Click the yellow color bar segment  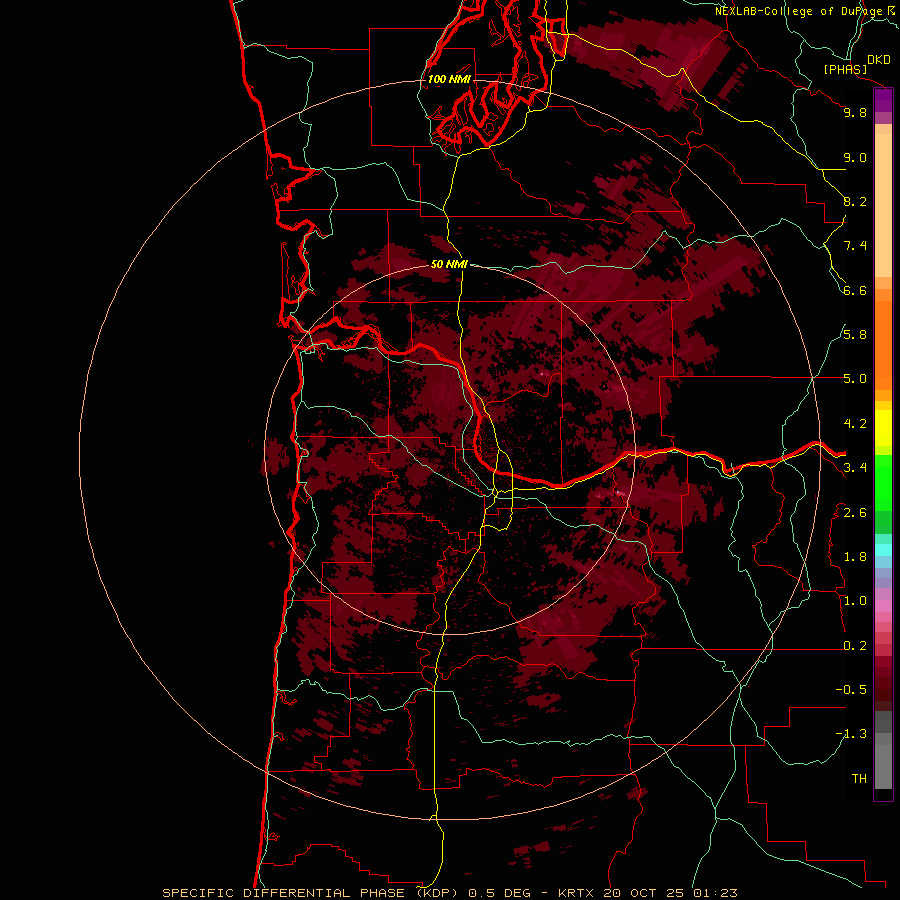click(x=883, y=428)
